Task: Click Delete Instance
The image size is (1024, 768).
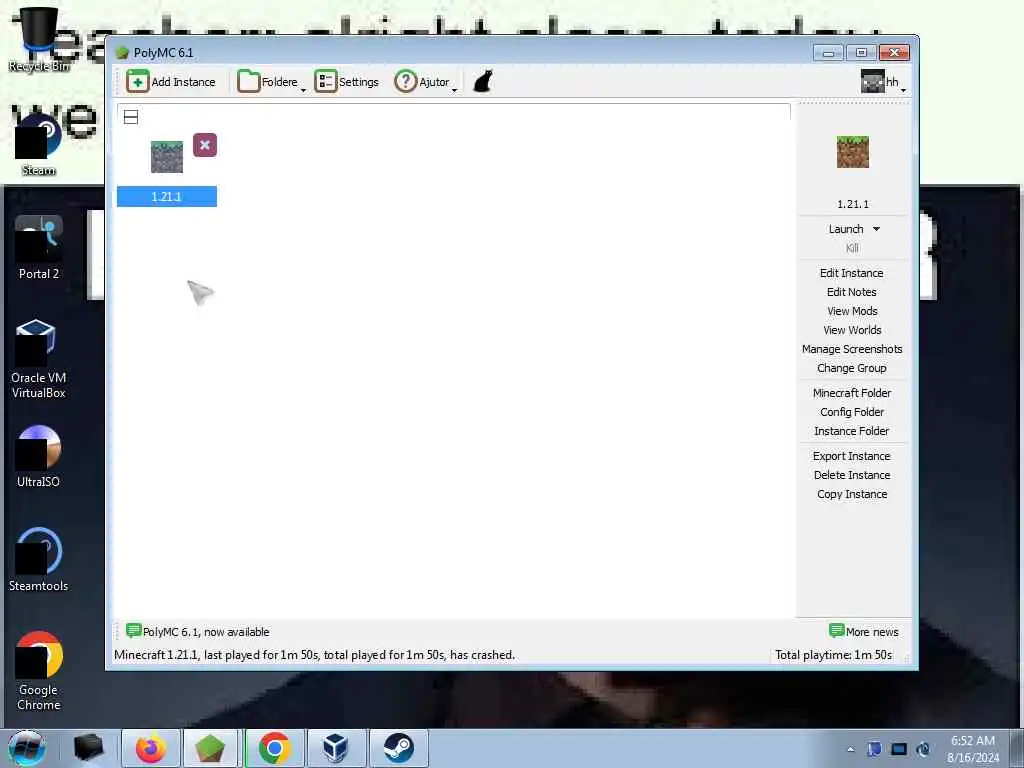Action: click(x=852, y=475)
